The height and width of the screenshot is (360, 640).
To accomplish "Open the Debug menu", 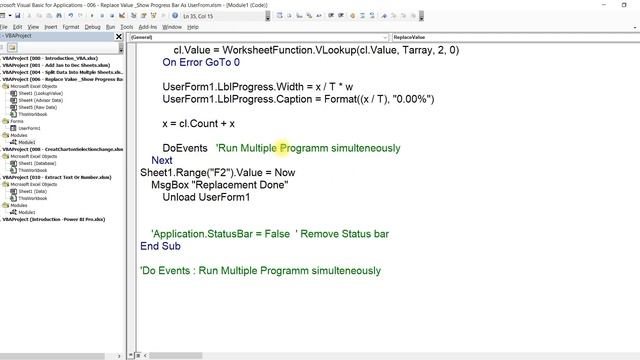I will click(93, 27).
